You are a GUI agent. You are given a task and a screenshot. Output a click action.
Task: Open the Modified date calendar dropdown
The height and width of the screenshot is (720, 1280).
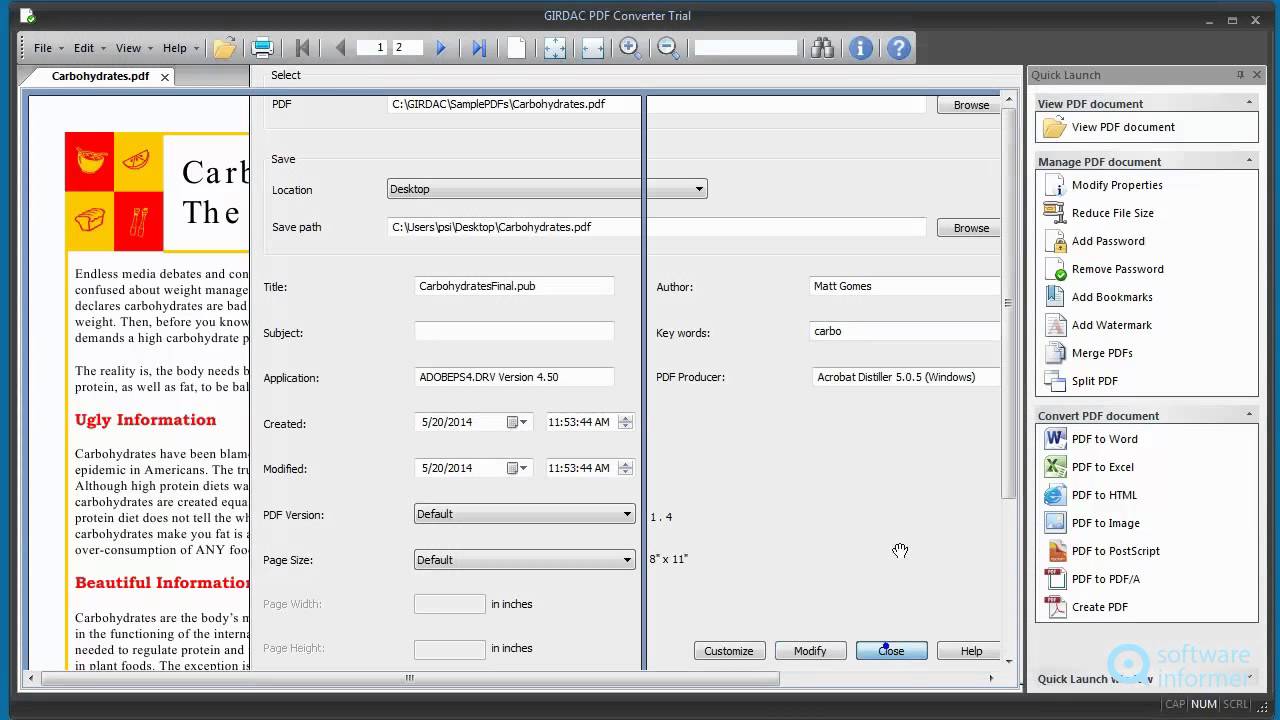coord(517,468)
